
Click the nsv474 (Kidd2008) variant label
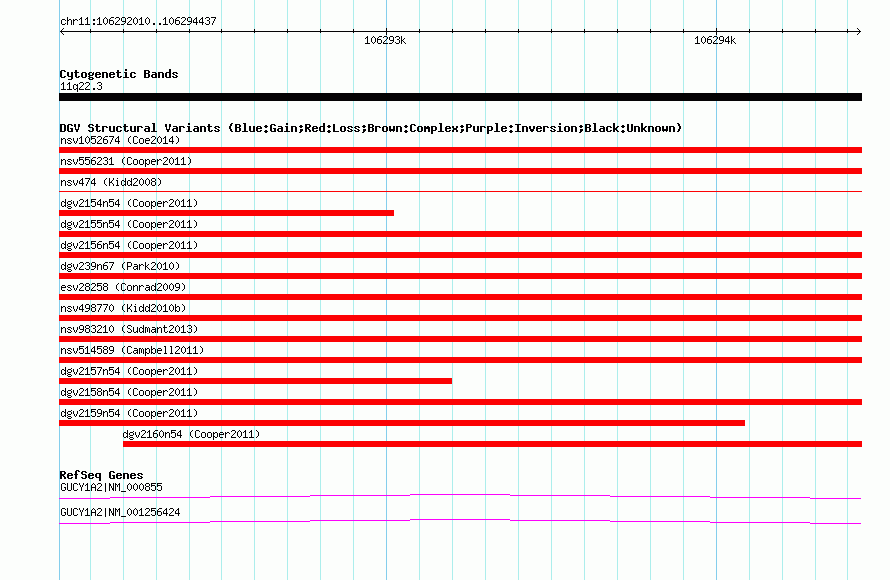click(x=111, y=182)
